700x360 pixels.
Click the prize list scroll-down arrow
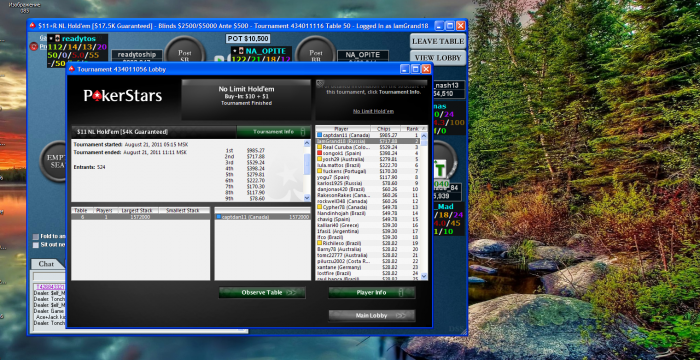[x=307, y=198]
